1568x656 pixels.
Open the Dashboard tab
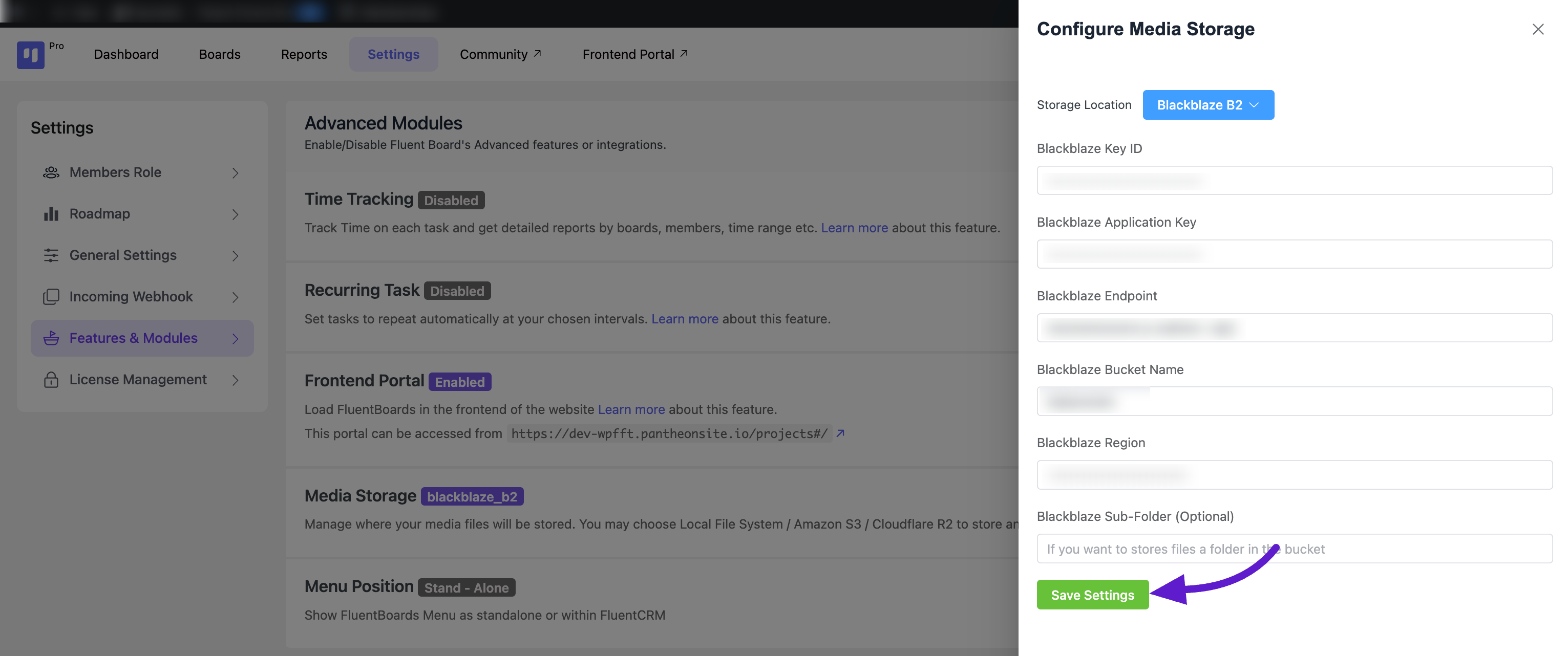pos(126,54)
